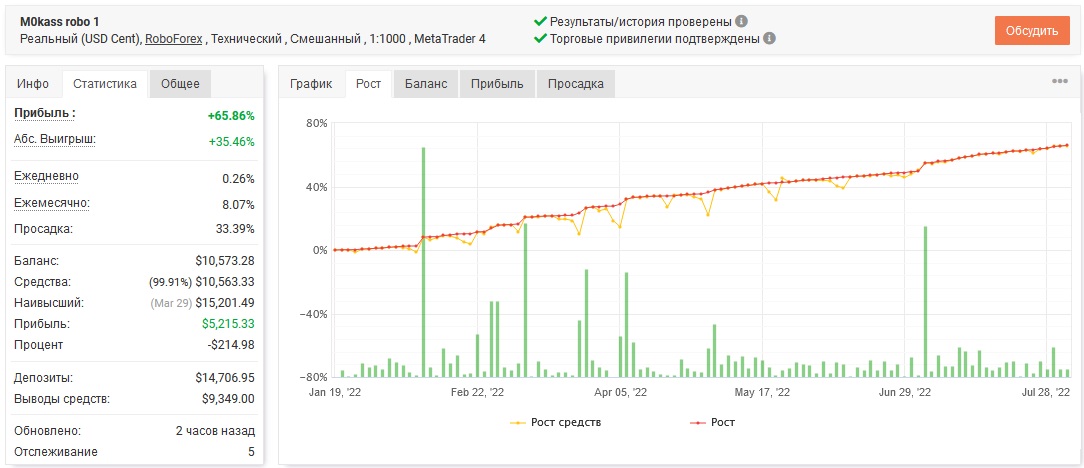
Task: Click the Jun 29, '22 axis label
Action: point(906,392)
